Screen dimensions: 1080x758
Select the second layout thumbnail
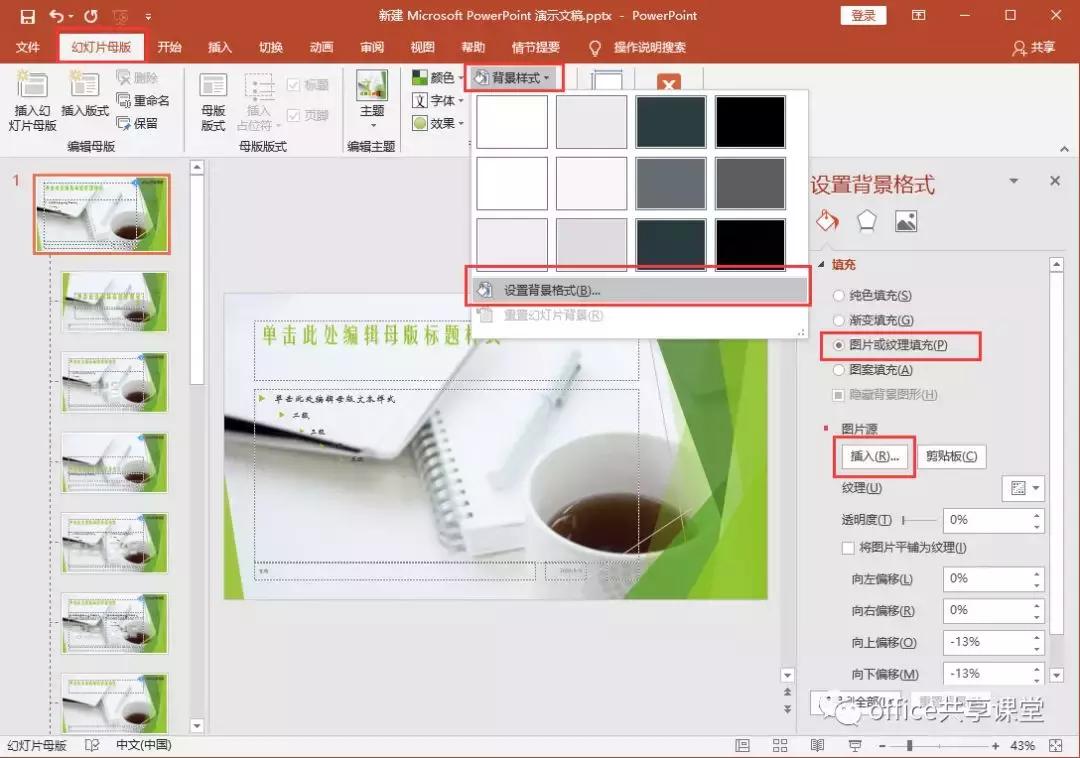point(115,302)
